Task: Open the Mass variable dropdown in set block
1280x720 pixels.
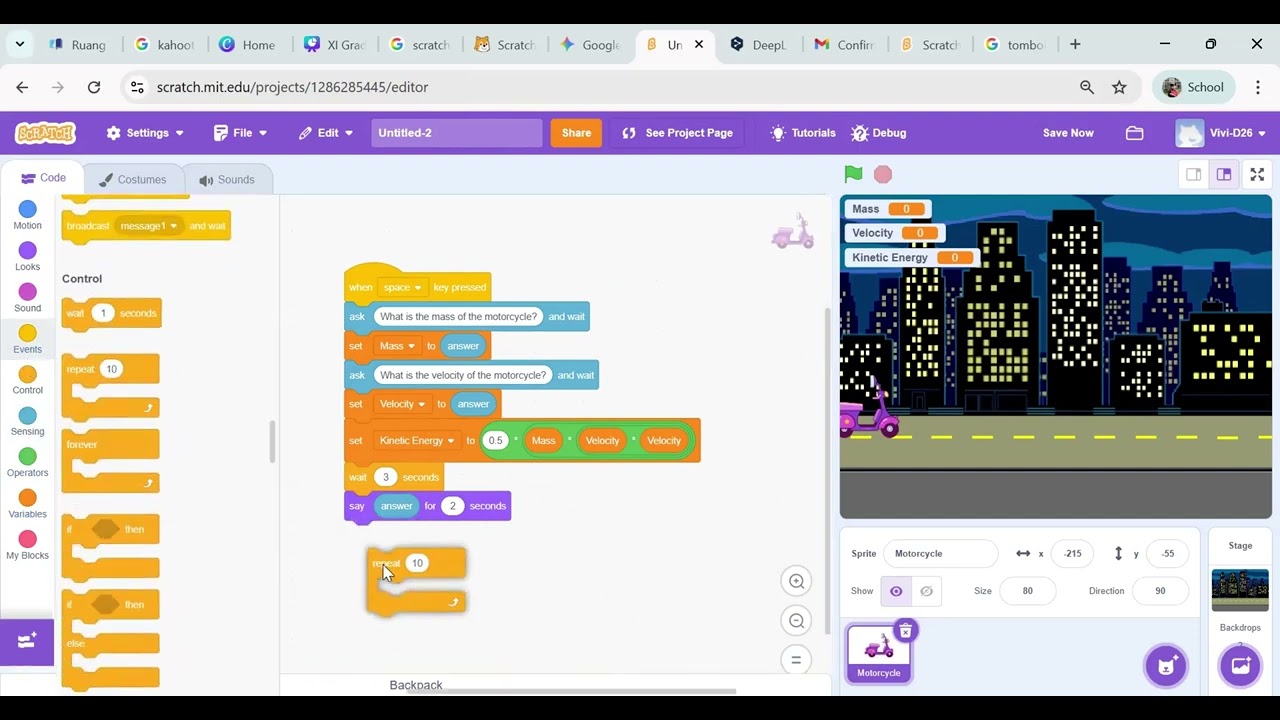Action: click(397, 346)
